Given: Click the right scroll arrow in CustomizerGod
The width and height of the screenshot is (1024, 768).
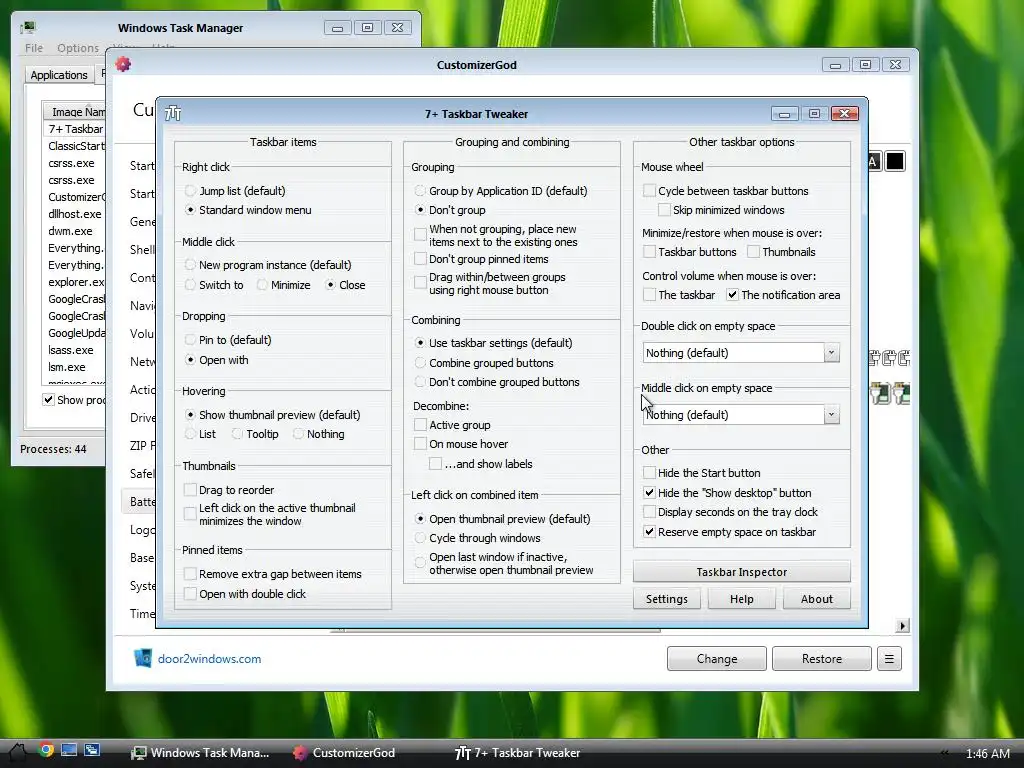Looking at the screenshot, I should 902,626.
